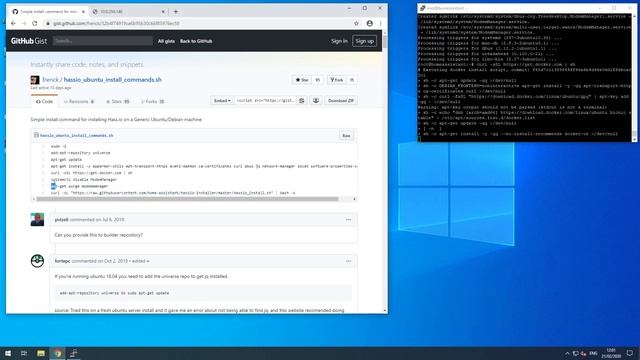Click the page vertical scrollbar

point(385,42)
